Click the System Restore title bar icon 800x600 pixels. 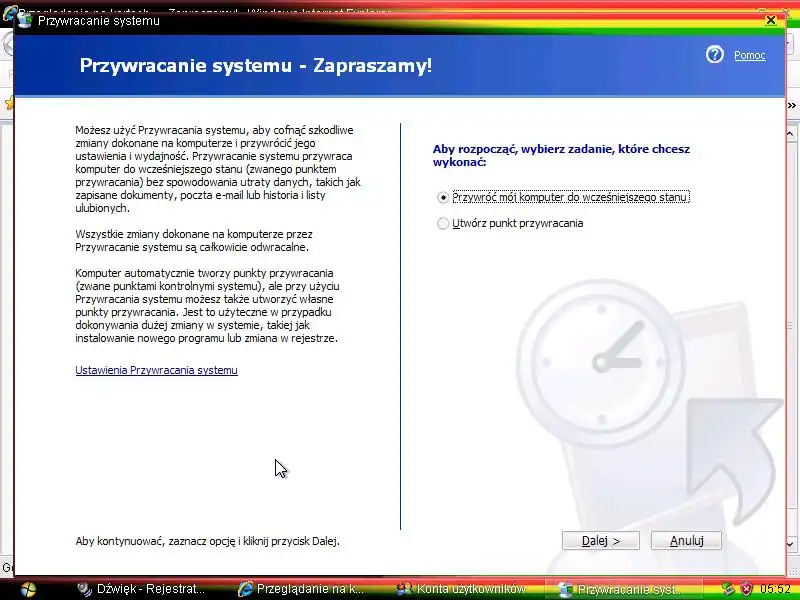coord(26,20)
